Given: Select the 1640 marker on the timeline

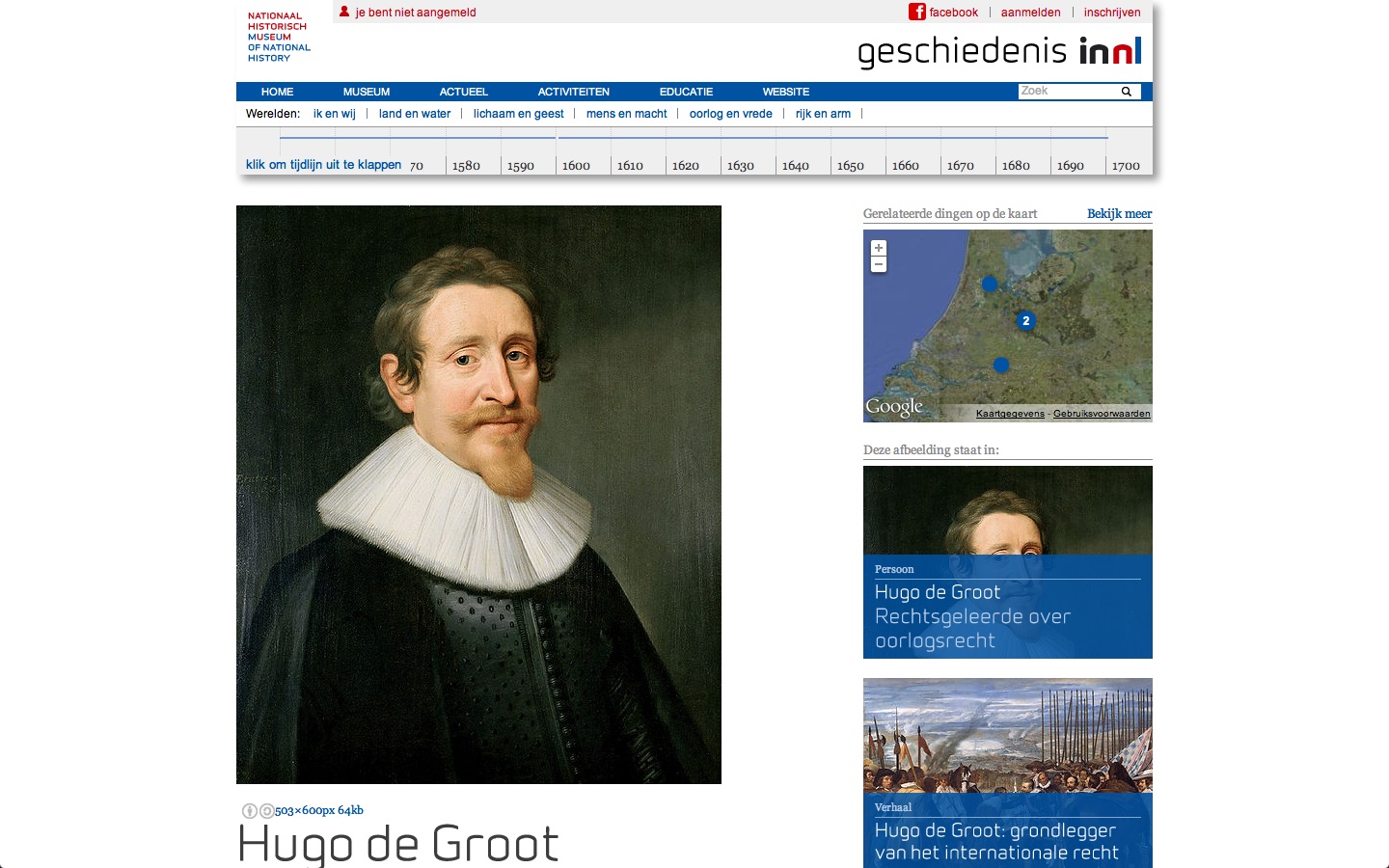Looking at the screenshot, I should [x=795, y=166].
